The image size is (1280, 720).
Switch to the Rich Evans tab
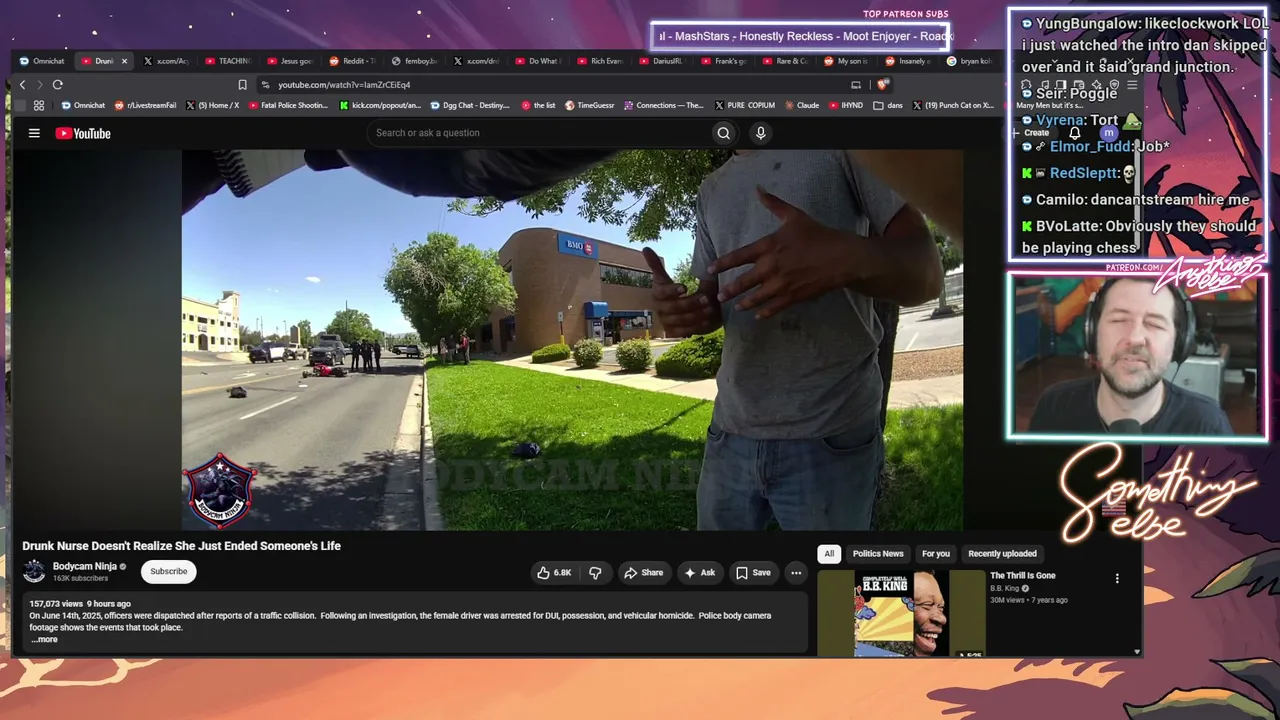600,61
